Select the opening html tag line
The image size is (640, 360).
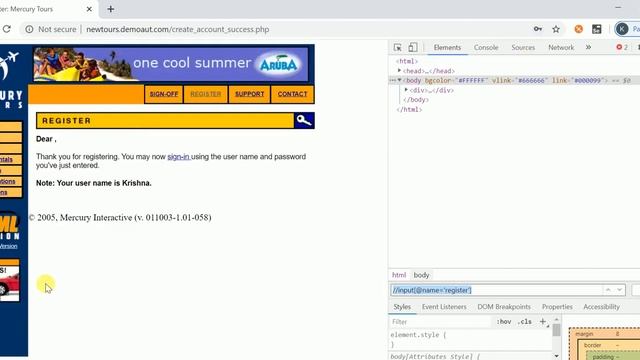click(407, 61)
